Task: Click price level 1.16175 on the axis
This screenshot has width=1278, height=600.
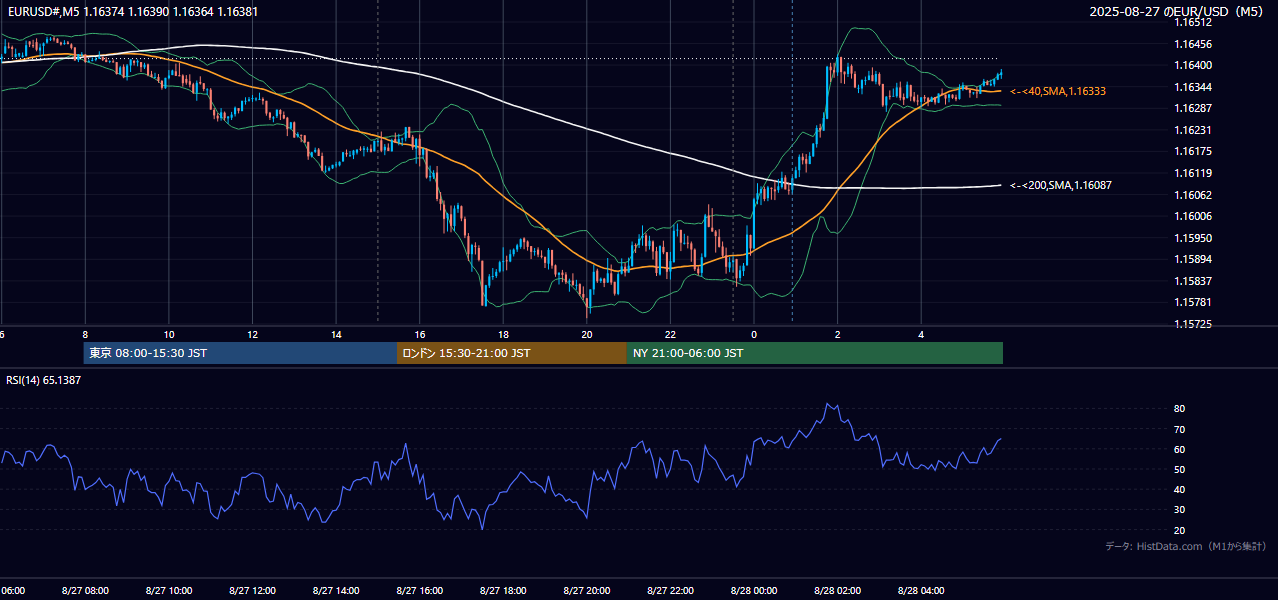Action: point(1195,151)
